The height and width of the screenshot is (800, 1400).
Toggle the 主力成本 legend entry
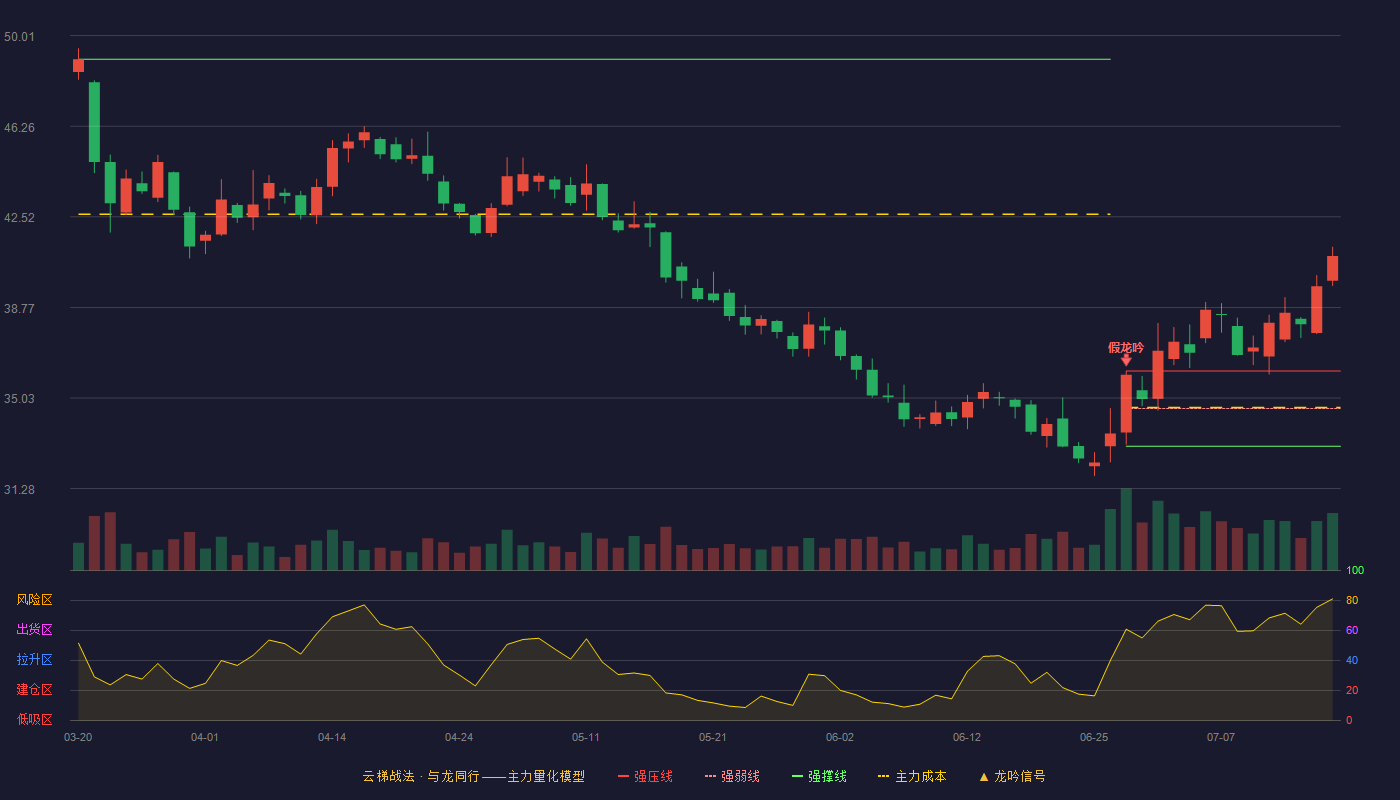912,776
